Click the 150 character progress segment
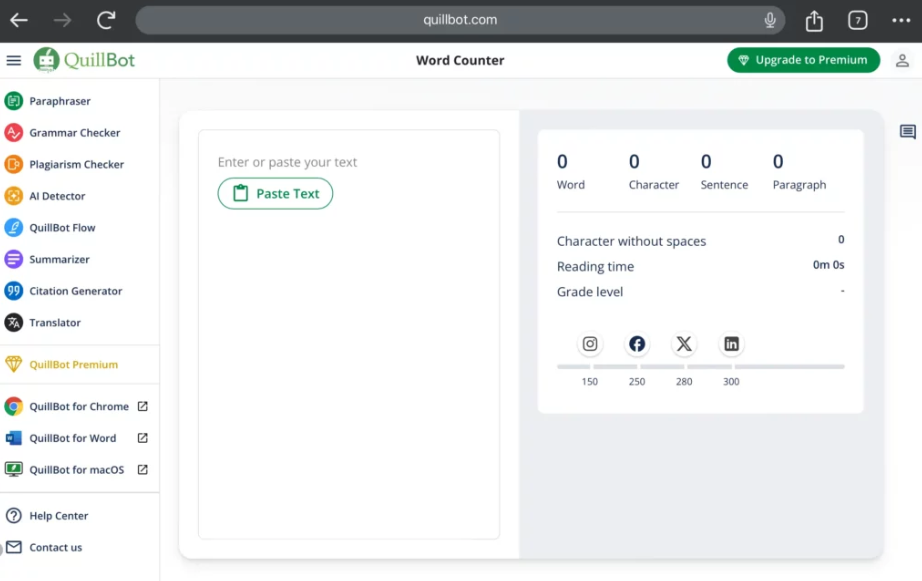 pos(573,366)
